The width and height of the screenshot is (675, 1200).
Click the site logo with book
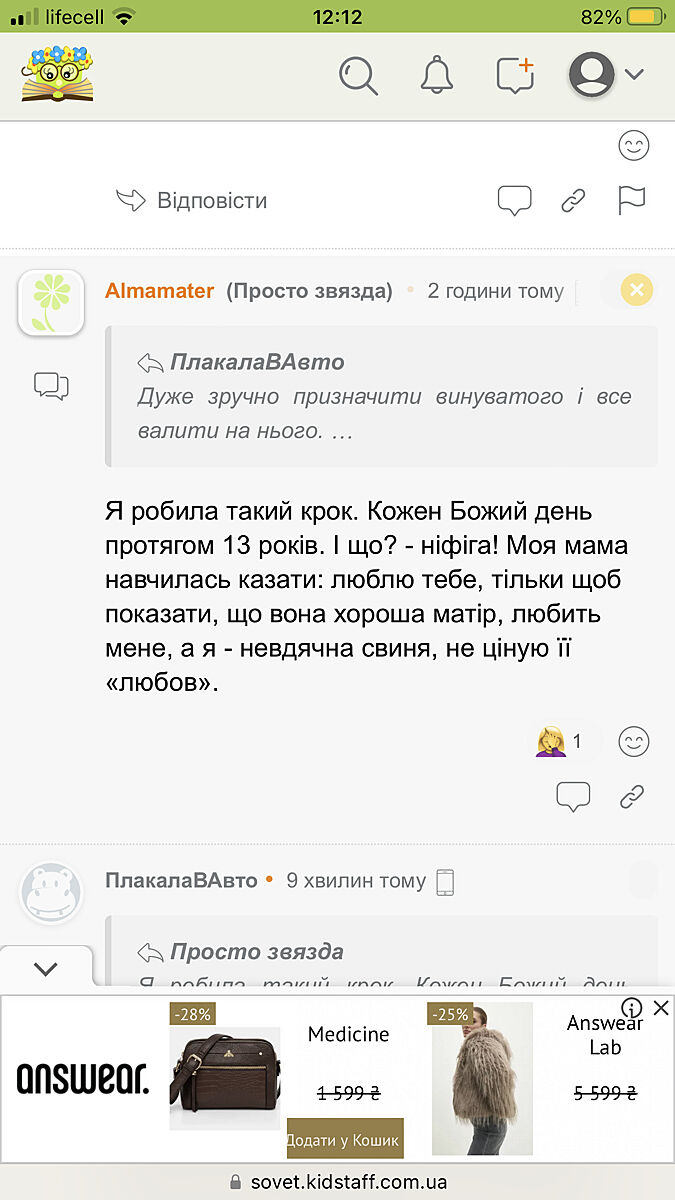[x=57, y=73]
